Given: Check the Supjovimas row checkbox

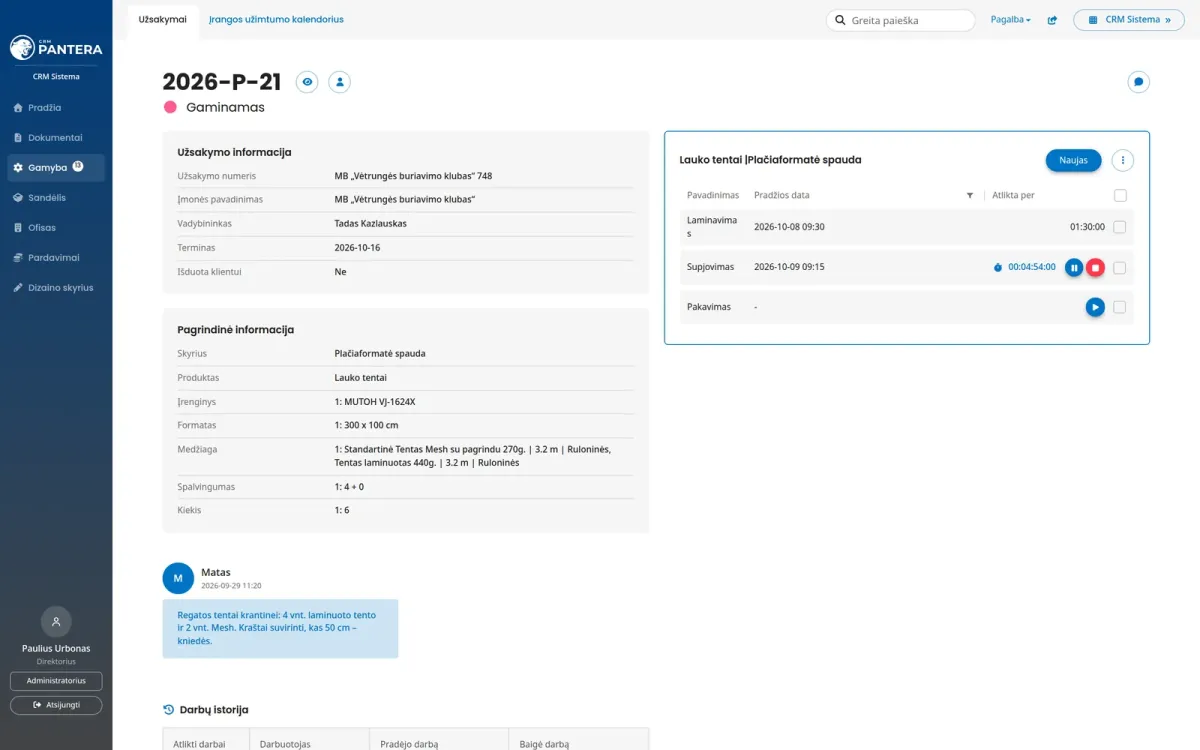Looking at the screenshot, I should 1120,267.
